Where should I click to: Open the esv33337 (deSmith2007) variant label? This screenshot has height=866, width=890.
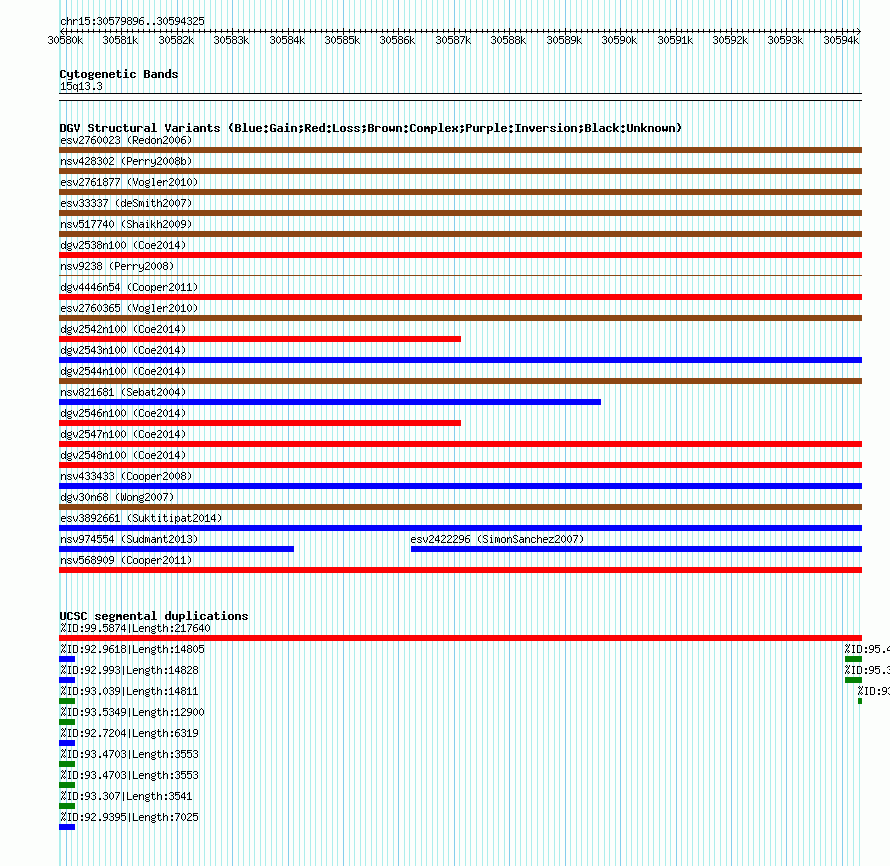tap(126, 203)
